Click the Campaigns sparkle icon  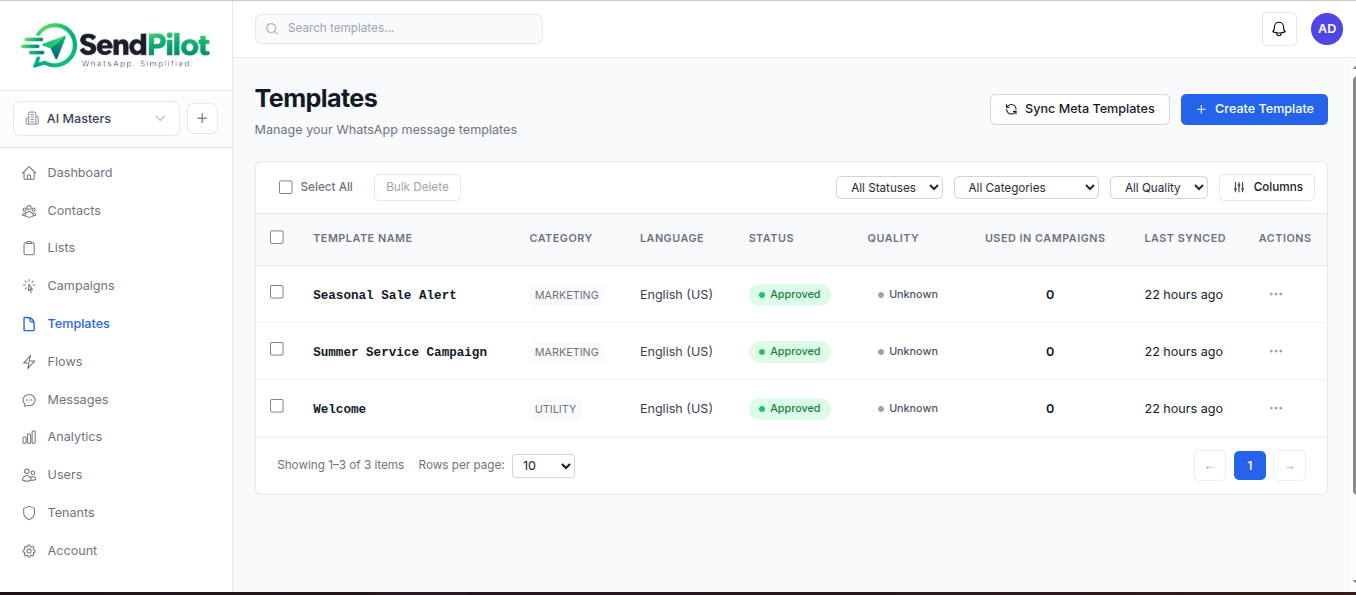point(29,286)
